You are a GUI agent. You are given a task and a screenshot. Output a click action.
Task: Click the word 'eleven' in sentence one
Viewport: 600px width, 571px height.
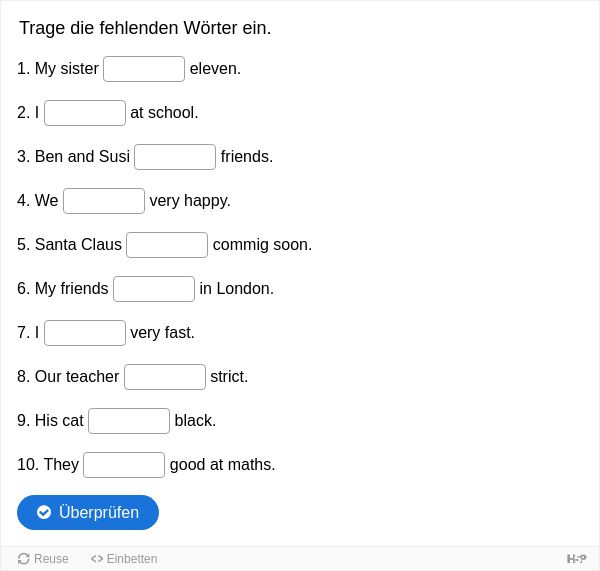point(214,69)
